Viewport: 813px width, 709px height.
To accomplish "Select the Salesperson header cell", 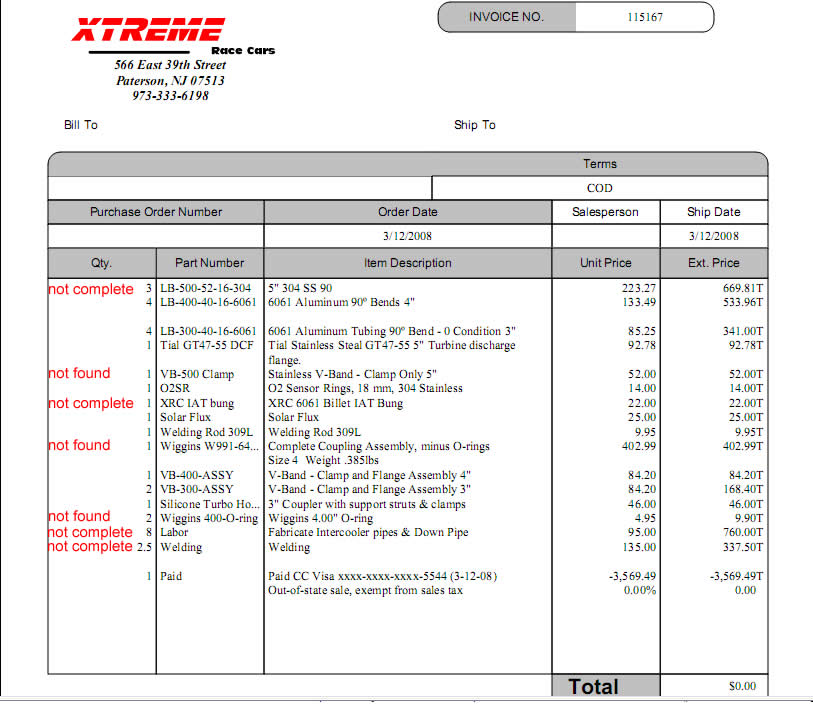I will pyautogui.click(x=605, y=212).
